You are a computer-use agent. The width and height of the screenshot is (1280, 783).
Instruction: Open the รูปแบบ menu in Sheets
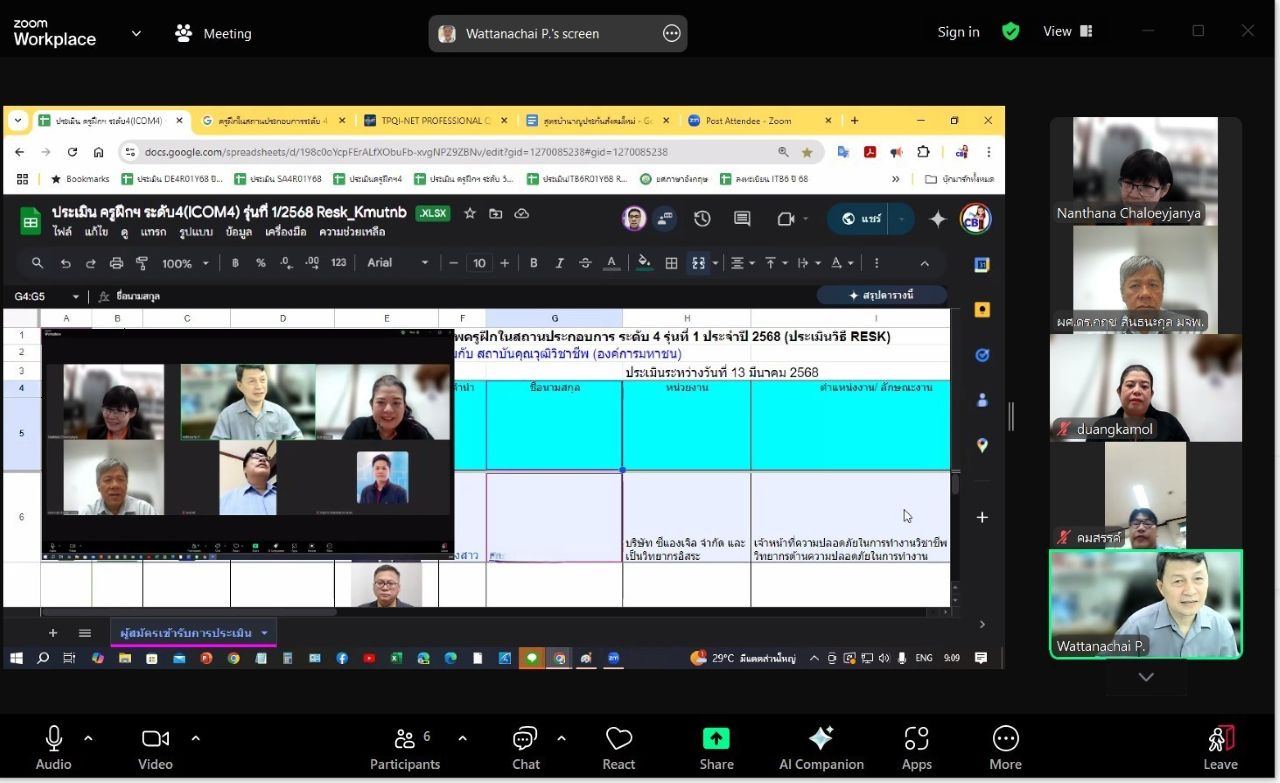tap(196, 232)
